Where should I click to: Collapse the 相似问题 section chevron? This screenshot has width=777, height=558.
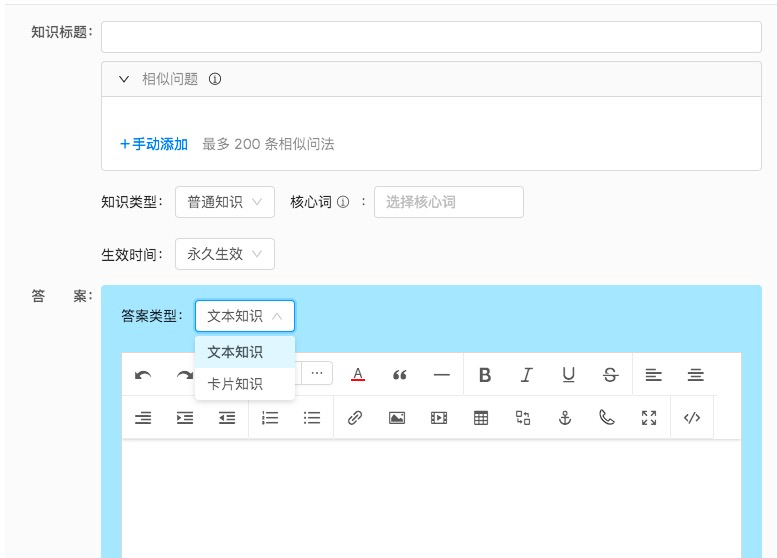[124, 79]
